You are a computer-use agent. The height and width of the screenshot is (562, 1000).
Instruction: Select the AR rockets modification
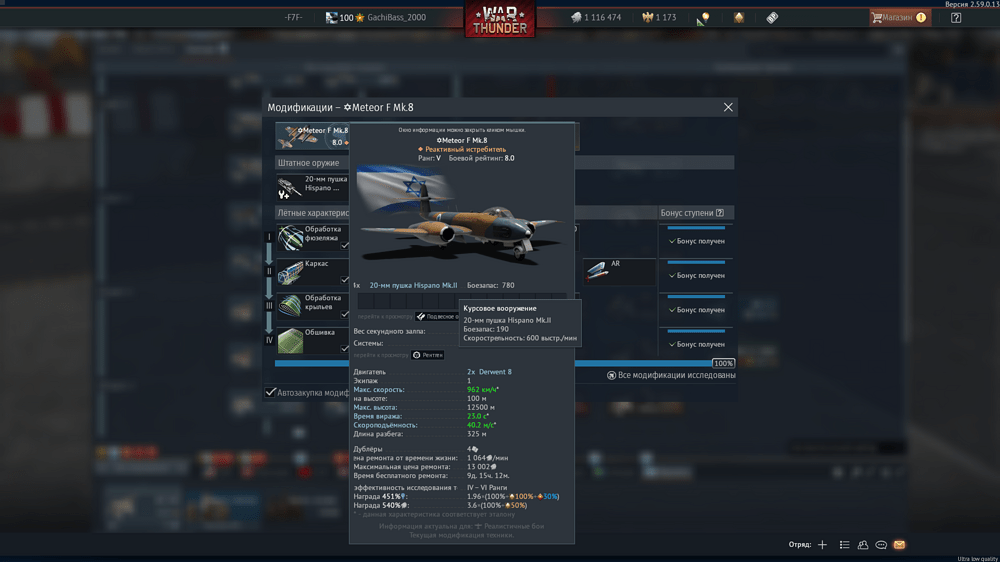click(619, 271)
